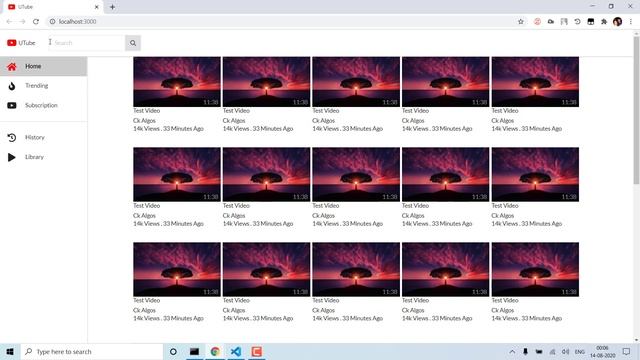Open a new browser tab
Viewport: 640px width, 360px height.
tap(112, 7)
